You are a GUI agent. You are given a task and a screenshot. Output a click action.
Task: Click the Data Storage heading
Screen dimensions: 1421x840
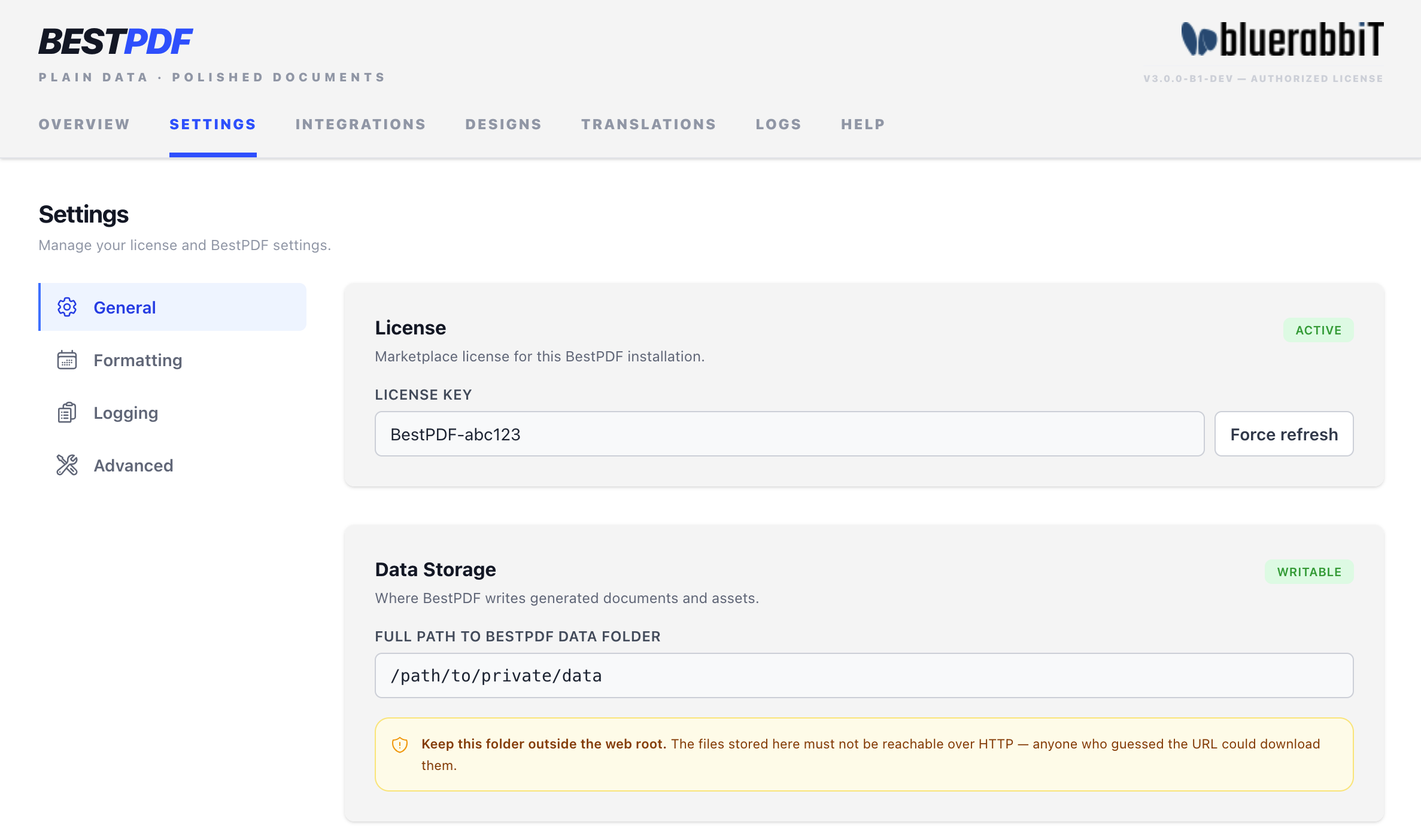[x=436, y=570]
